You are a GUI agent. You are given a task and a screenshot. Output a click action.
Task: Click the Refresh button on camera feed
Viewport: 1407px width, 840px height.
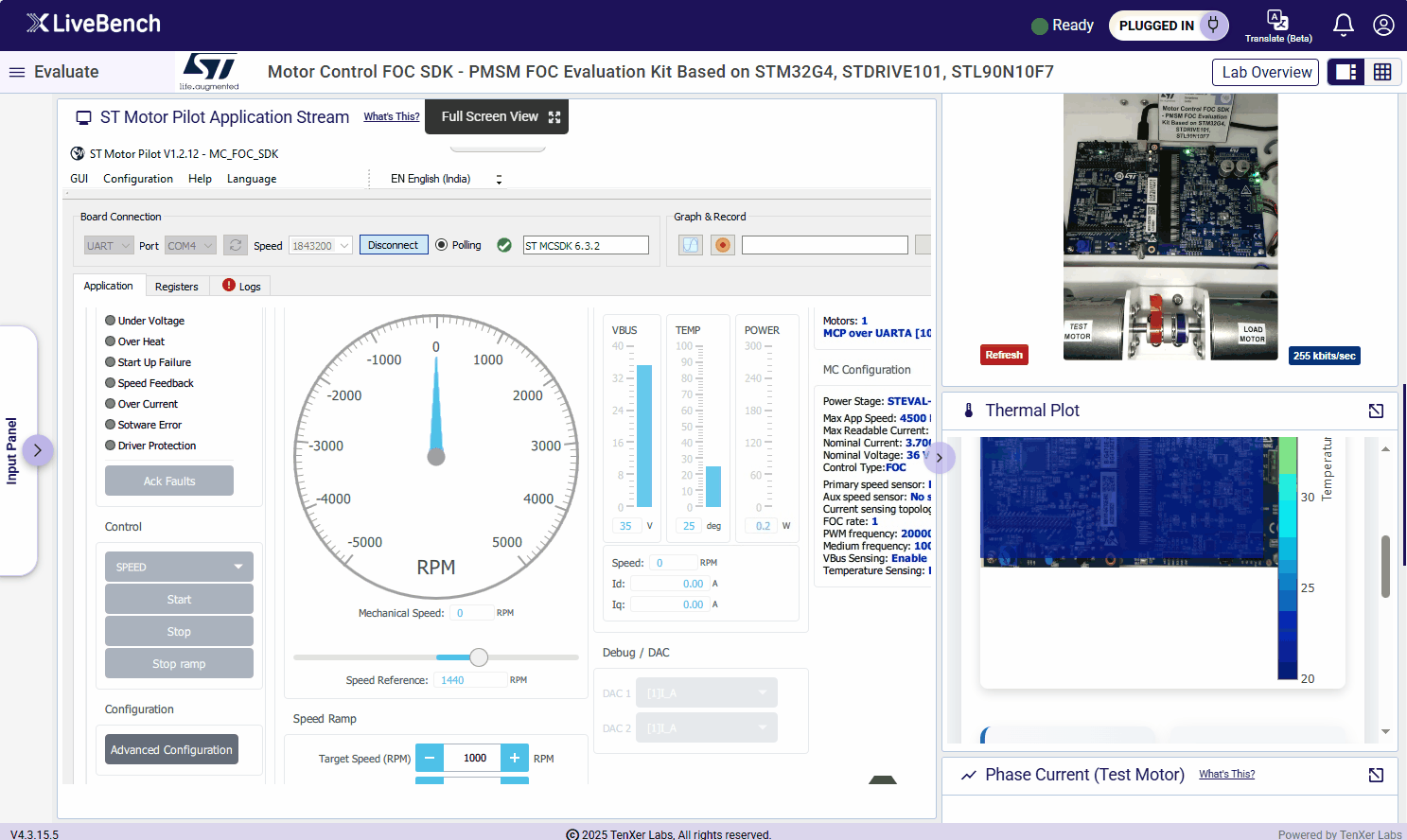1004,355
